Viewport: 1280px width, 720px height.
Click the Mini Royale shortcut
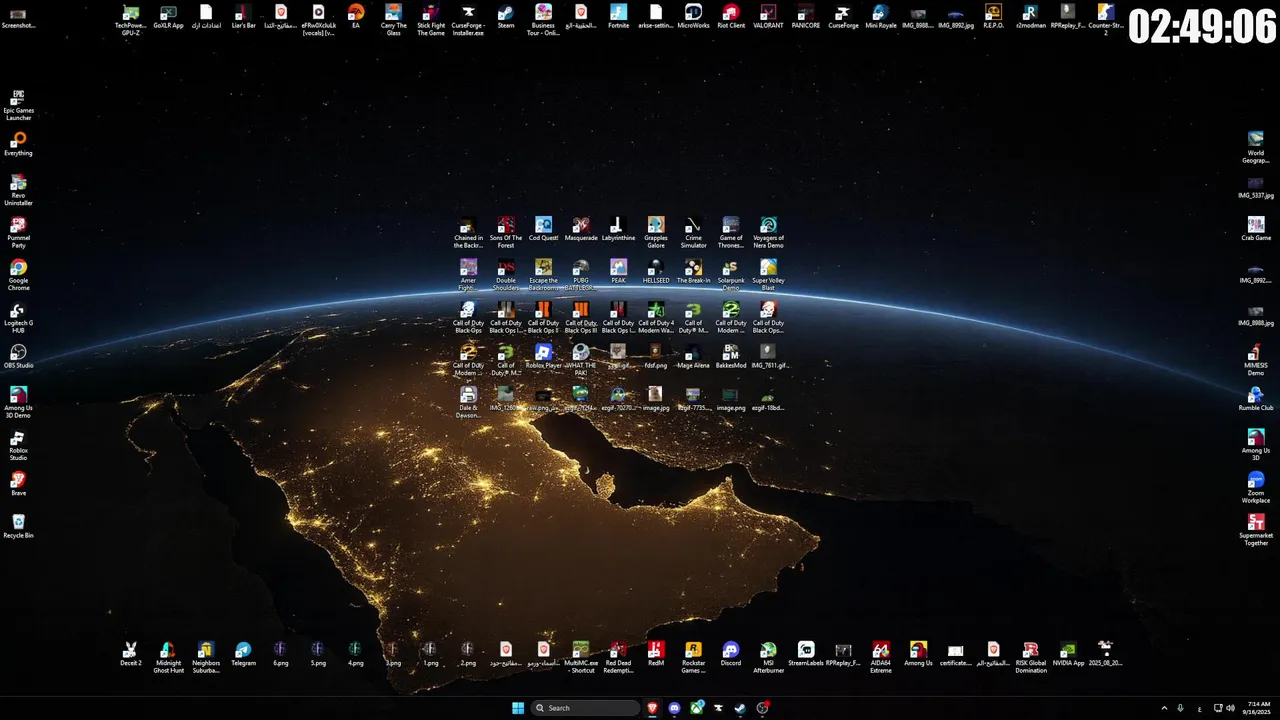point(881,17)
